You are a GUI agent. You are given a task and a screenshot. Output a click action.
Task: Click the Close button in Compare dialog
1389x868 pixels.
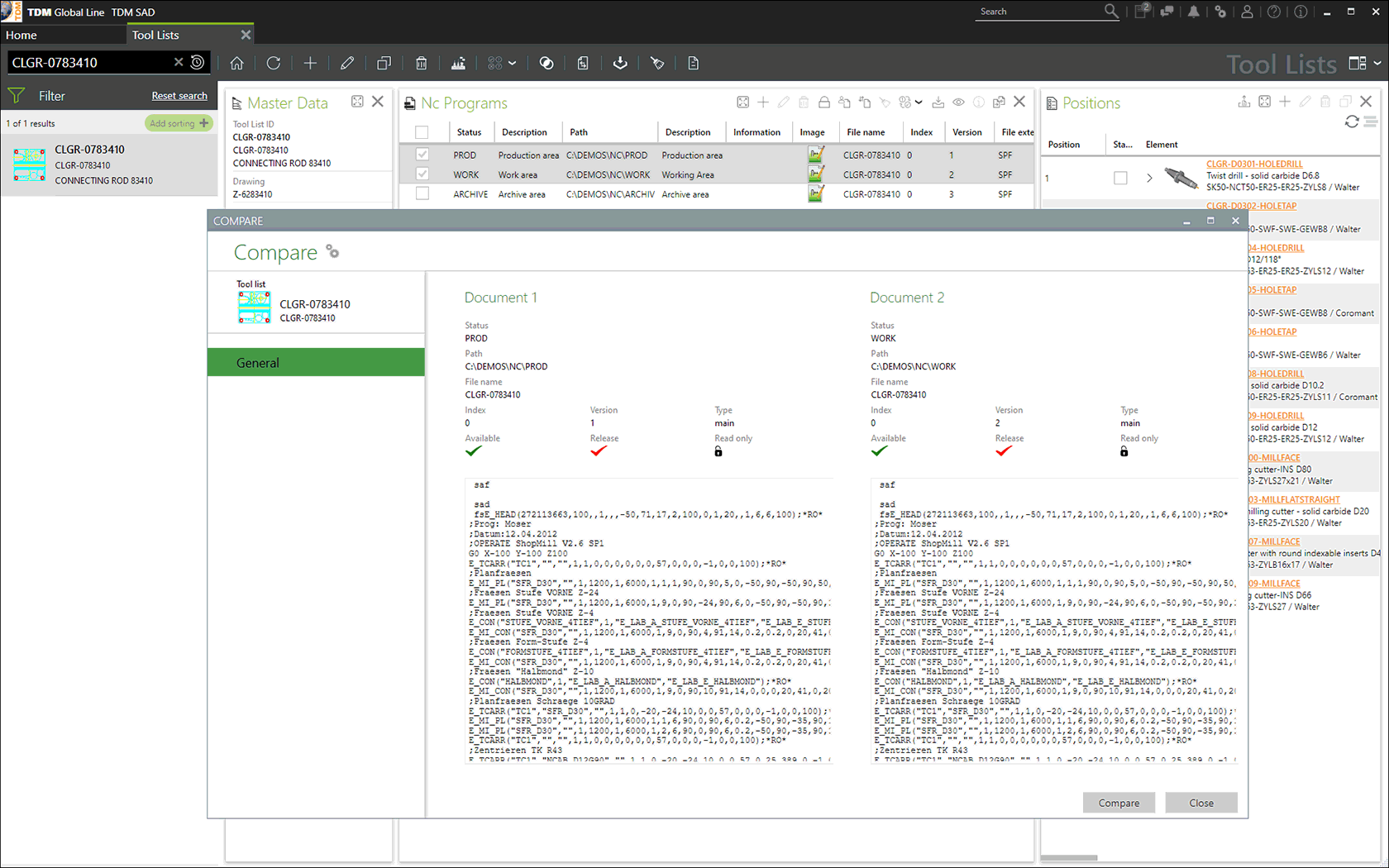1201,803
